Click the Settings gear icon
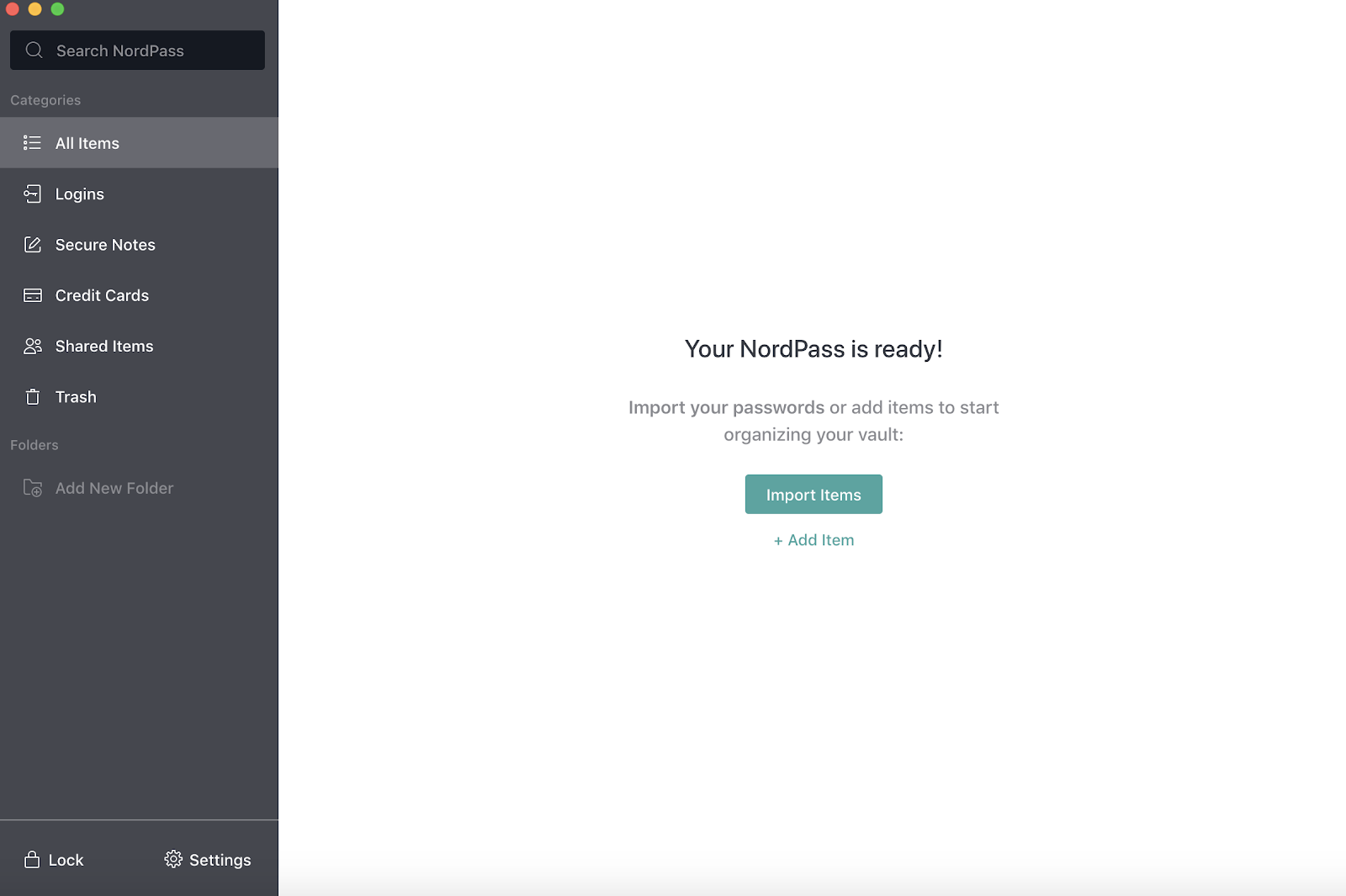This screenshot has height=896, width=1346. tap(173, 859)
